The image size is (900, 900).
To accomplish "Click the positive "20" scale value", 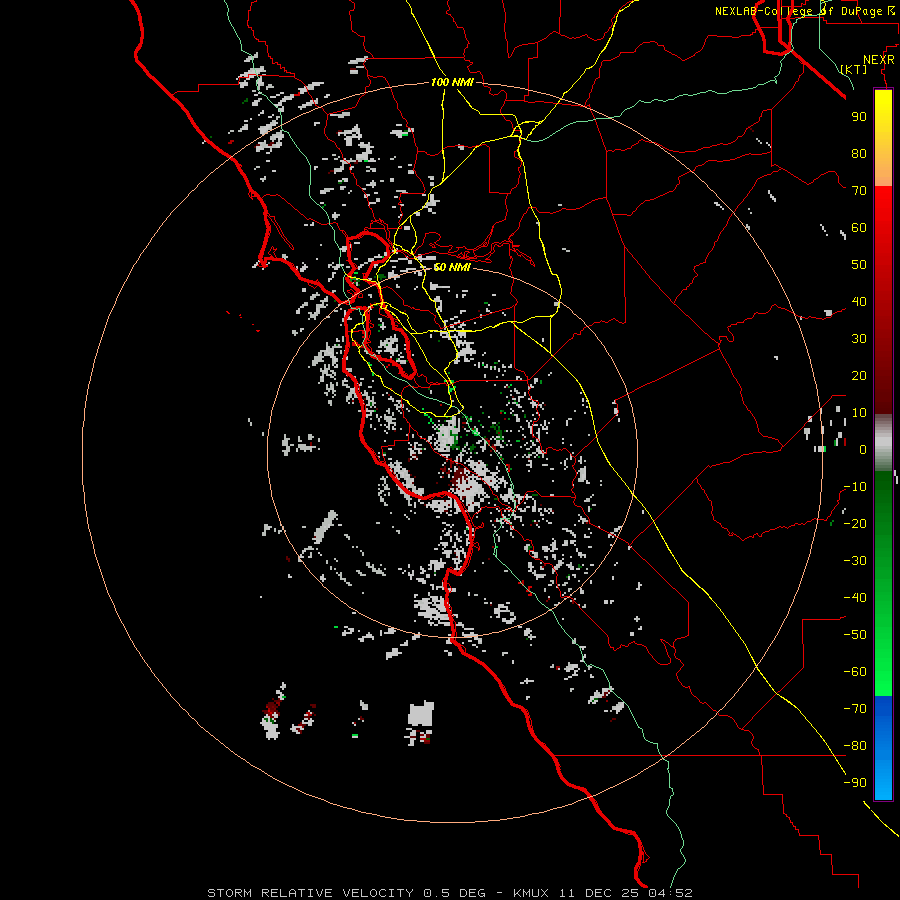I will (x=859, y=375).
